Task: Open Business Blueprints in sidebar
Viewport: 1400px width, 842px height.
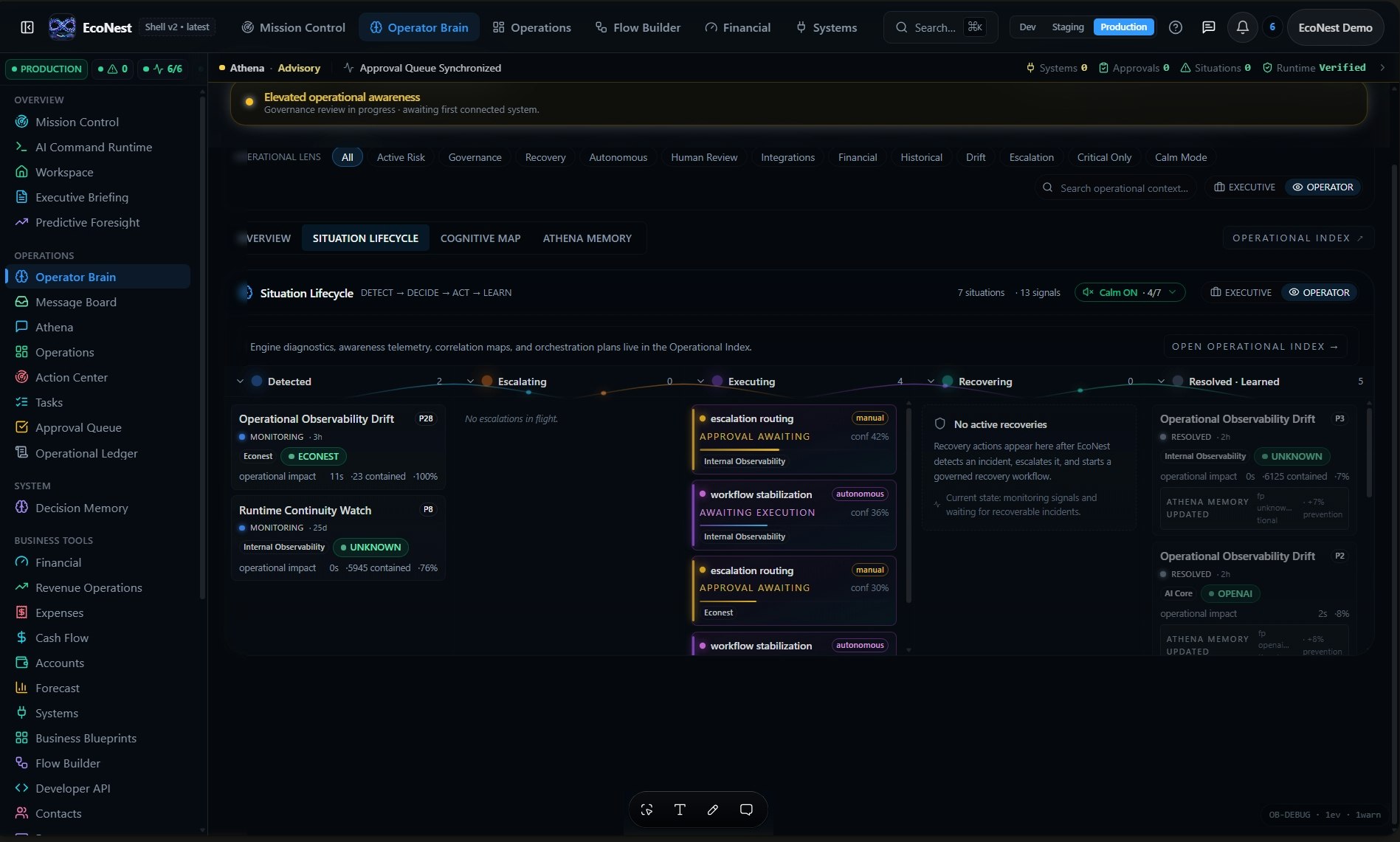Action: (x=86, y=738)
